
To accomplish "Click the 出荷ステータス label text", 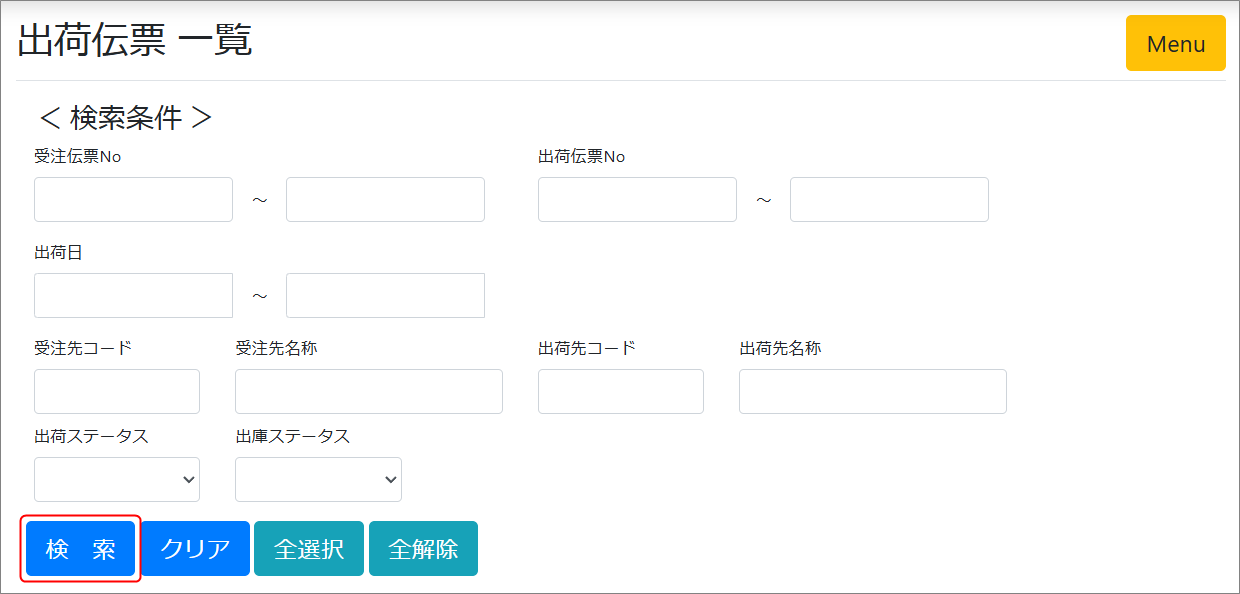I will click(91, 436).
